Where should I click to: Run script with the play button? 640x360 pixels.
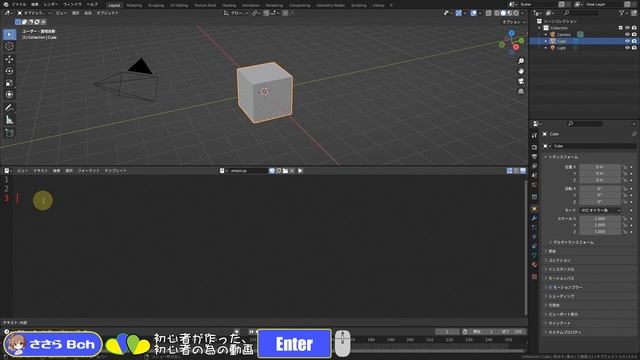tap(300, 171)
